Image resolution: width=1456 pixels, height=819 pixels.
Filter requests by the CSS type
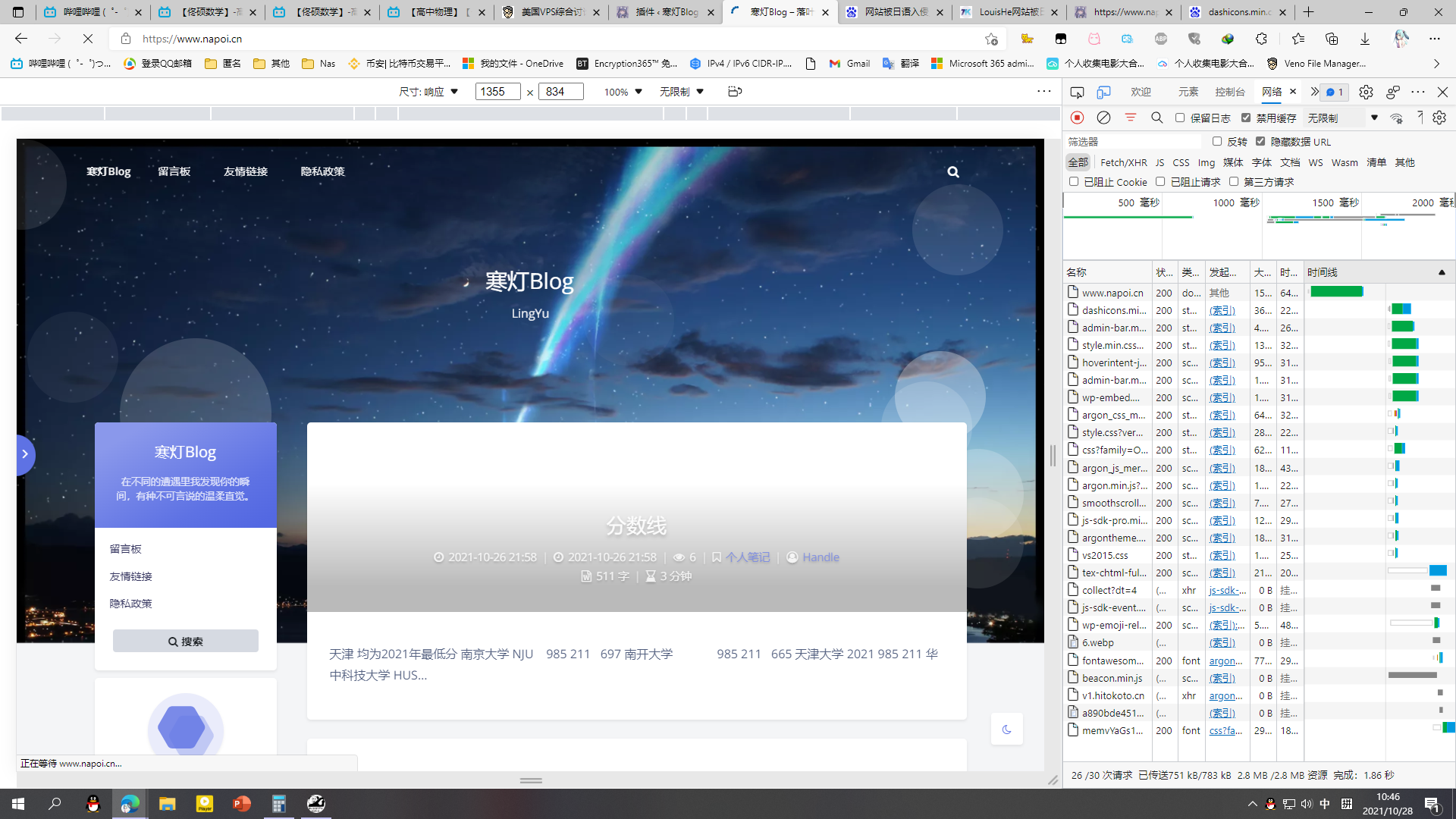point(1181,162)
